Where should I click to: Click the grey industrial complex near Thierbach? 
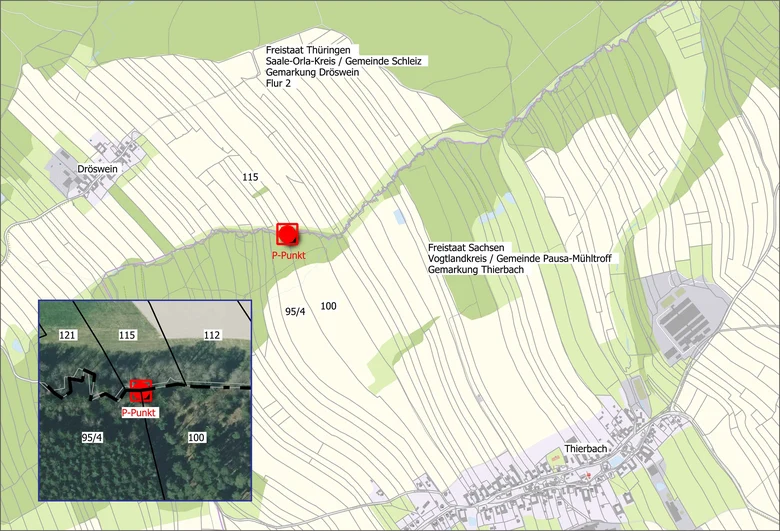pos(684,319)
